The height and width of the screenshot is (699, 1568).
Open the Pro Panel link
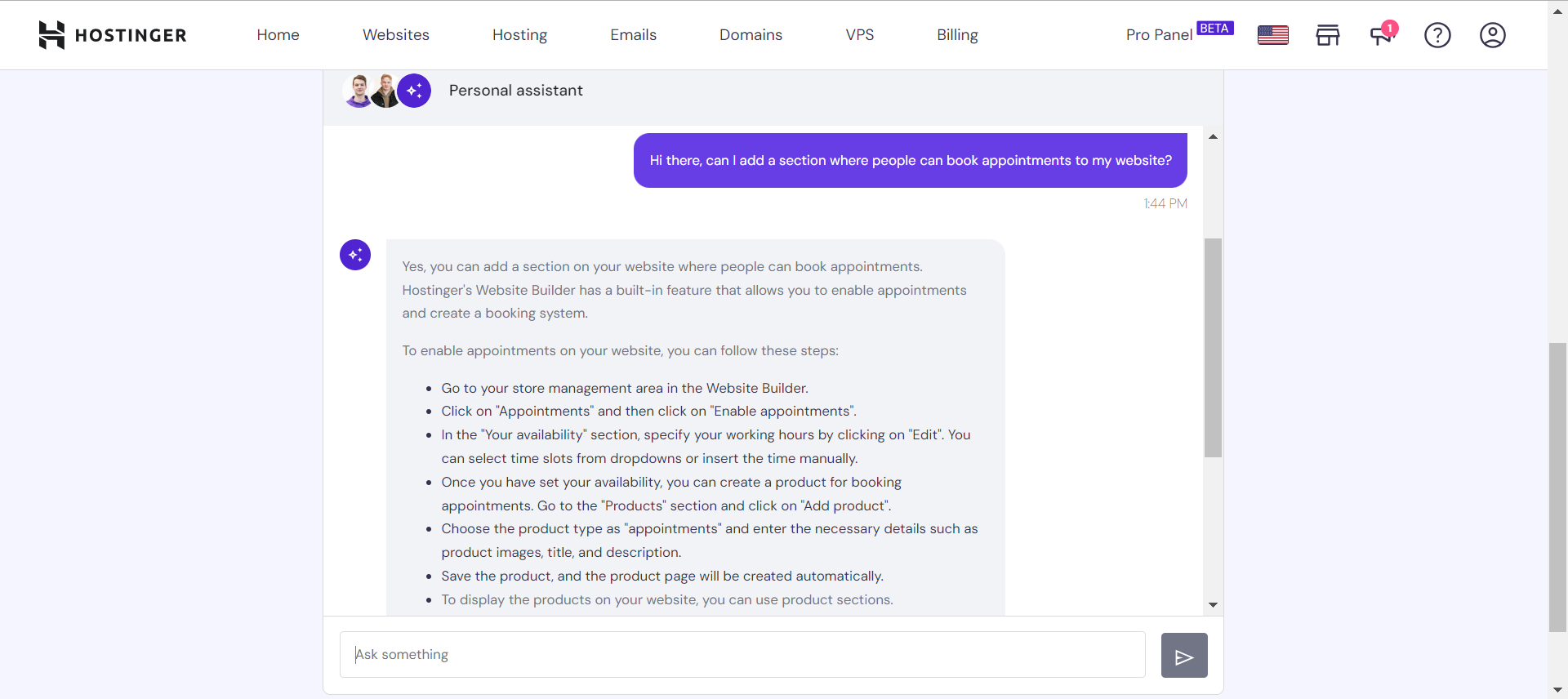1159,35
